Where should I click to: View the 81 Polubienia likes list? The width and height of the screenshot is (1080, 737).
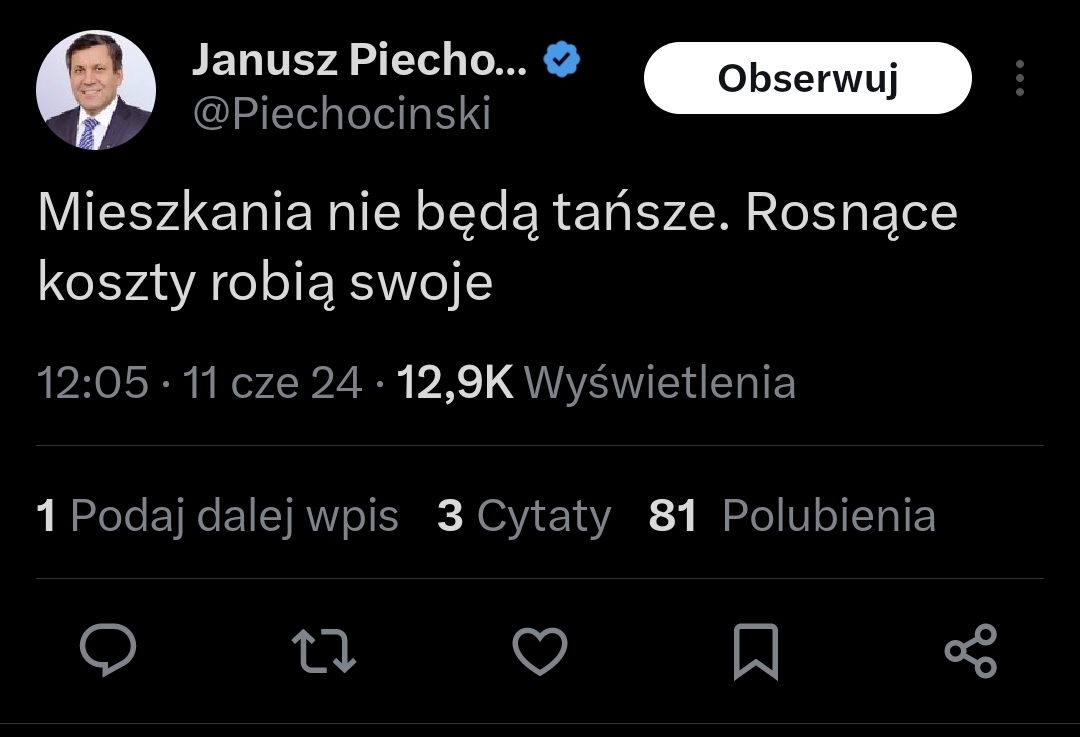(x=792, y=516)
